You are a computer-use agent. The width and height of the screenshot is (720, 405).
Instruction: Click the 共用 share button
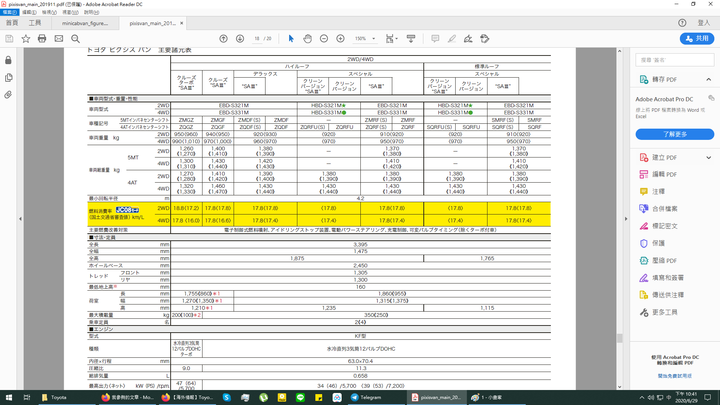point(697,39)
